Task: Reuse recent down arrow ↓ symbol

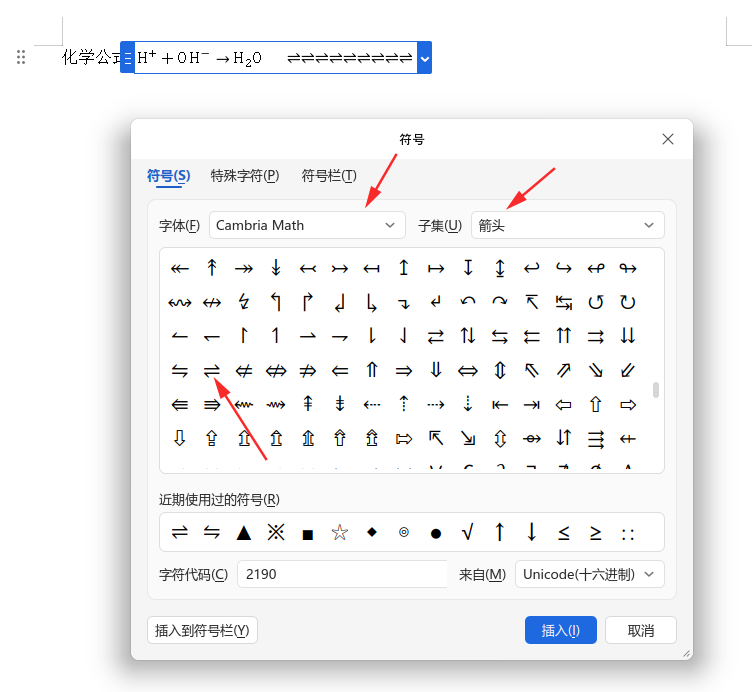Action: [x=531, y=532]
